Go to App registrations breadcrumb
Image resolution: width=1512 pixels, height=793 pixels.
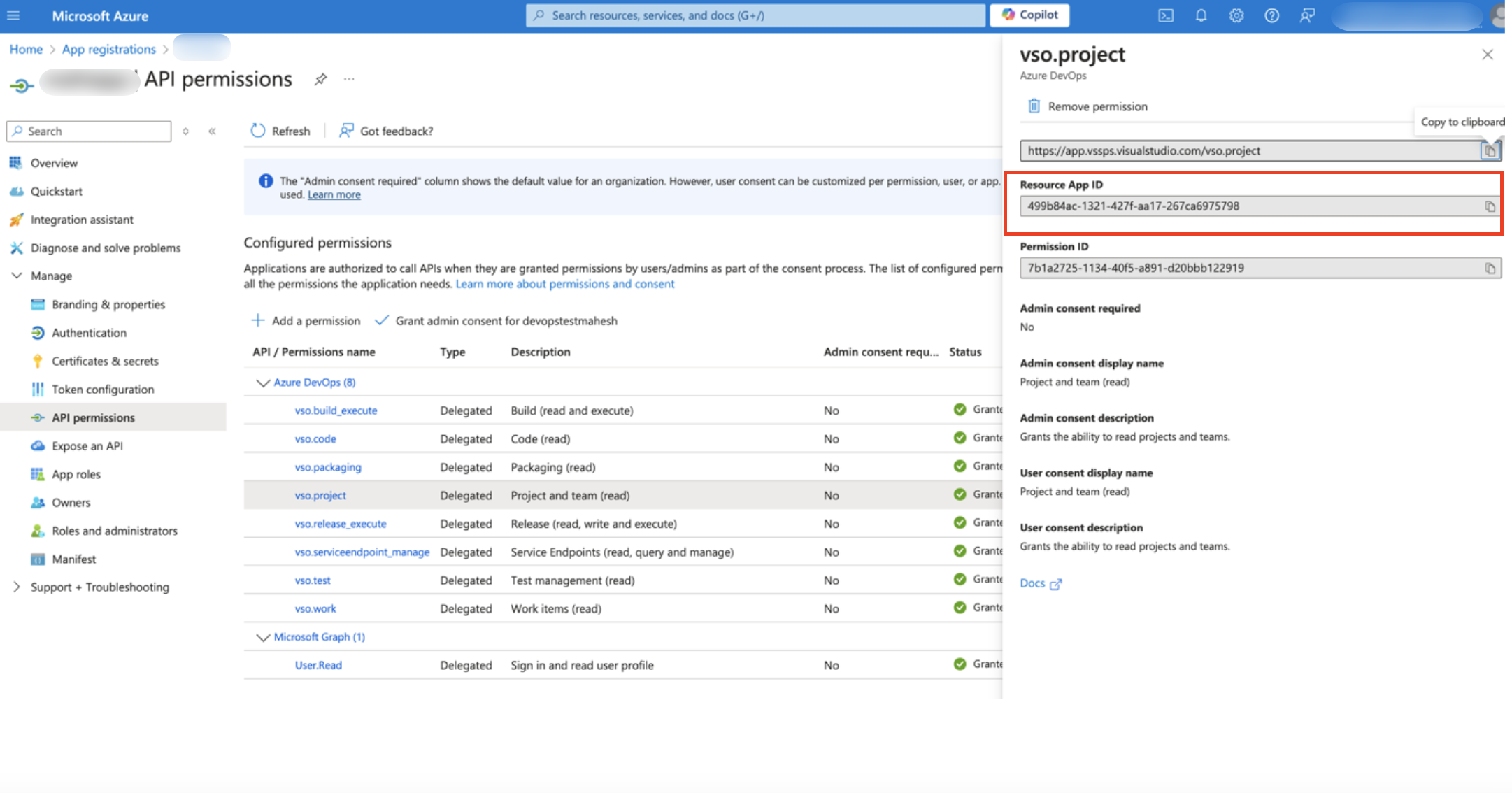[x=109, y=49]
